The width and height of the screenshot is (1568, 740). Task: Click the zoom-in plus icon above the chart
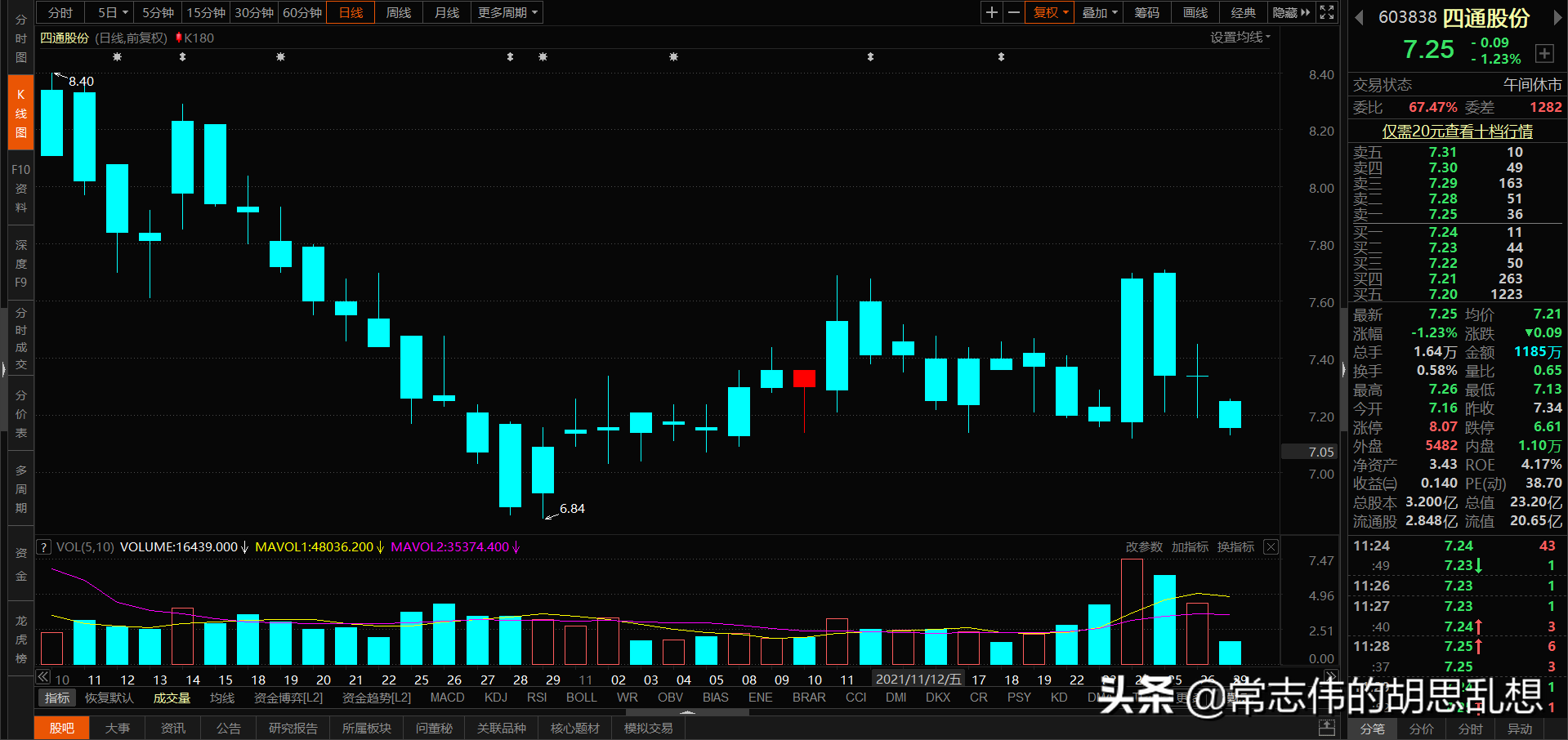pyautogui.click(x=991, y=12)
